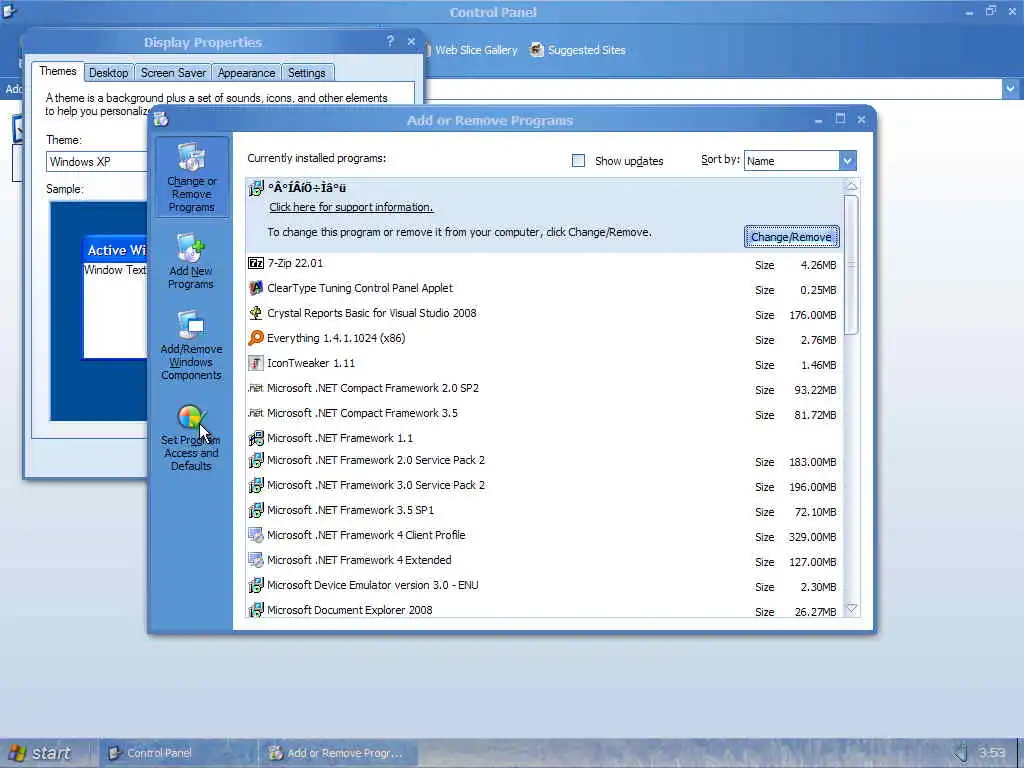Open Add/Remove Windows Components sidebar icon
1024x768 pixels.
pyautogui.click(x=191, y=325)
